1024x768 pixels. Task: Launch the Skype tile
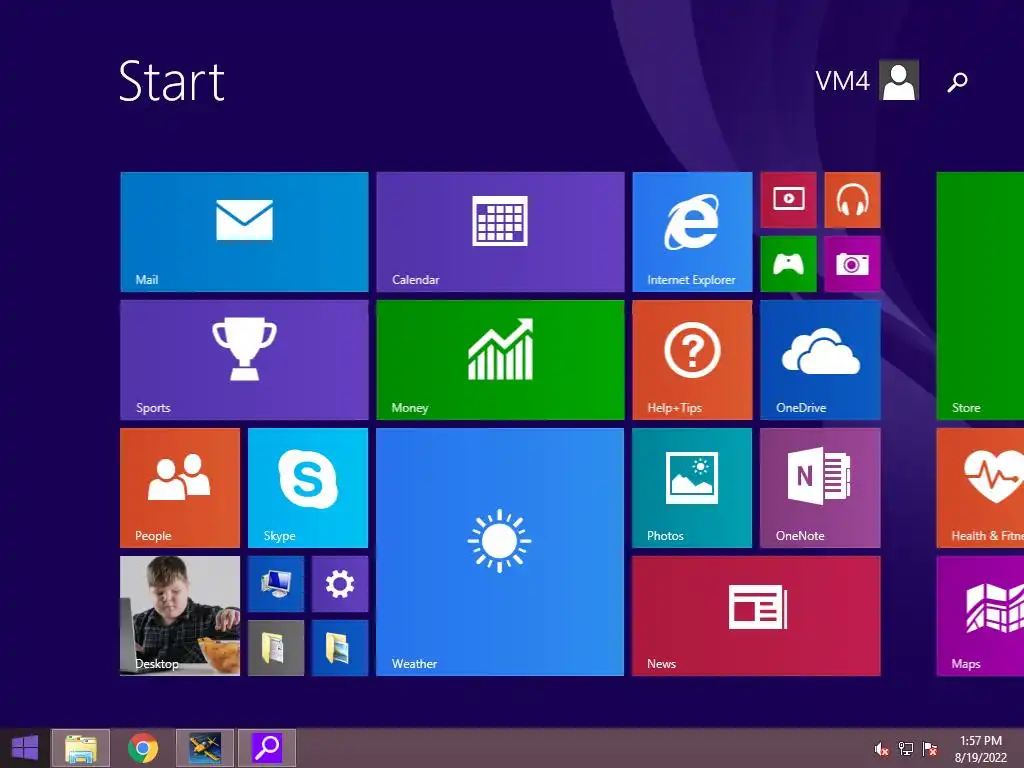pos(308,488)
